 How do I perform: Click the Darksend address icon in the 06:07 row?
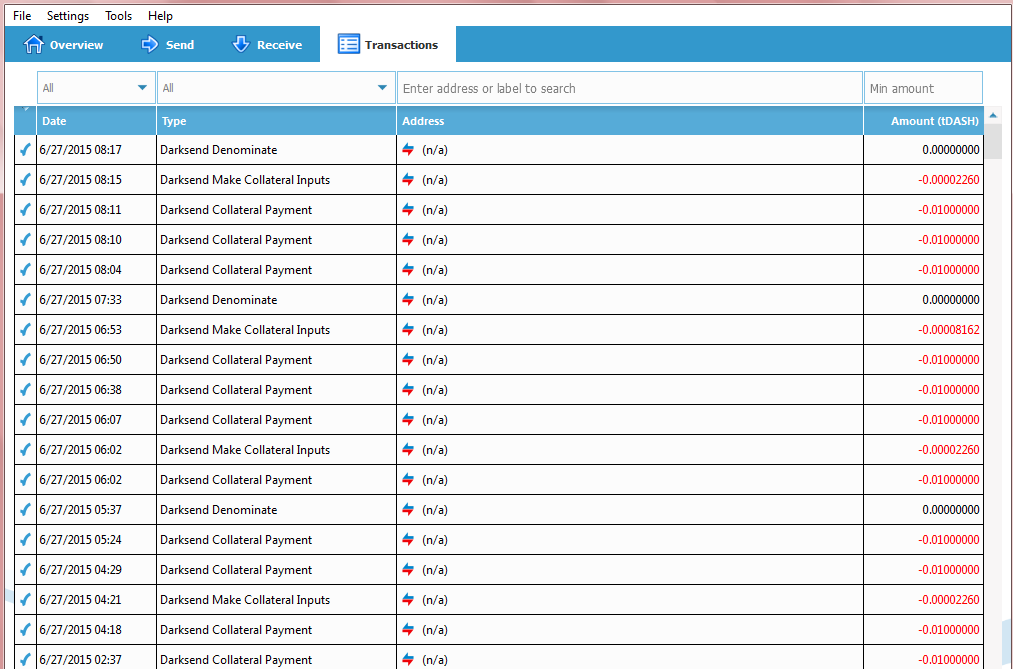pos(408,420)
